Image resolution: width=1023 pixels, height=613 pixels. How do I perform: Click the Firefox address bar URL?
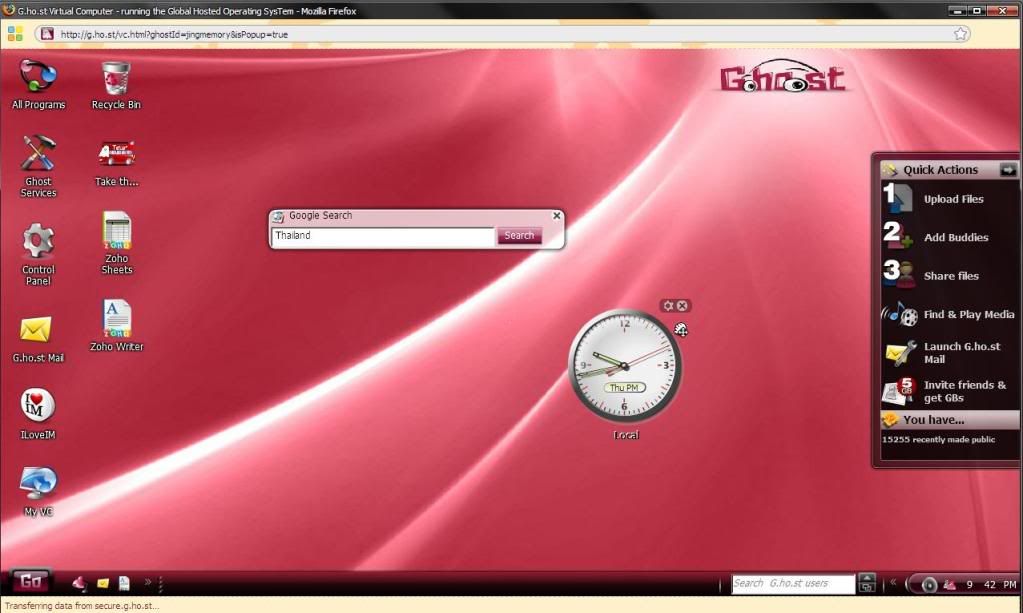click(174, 35)
